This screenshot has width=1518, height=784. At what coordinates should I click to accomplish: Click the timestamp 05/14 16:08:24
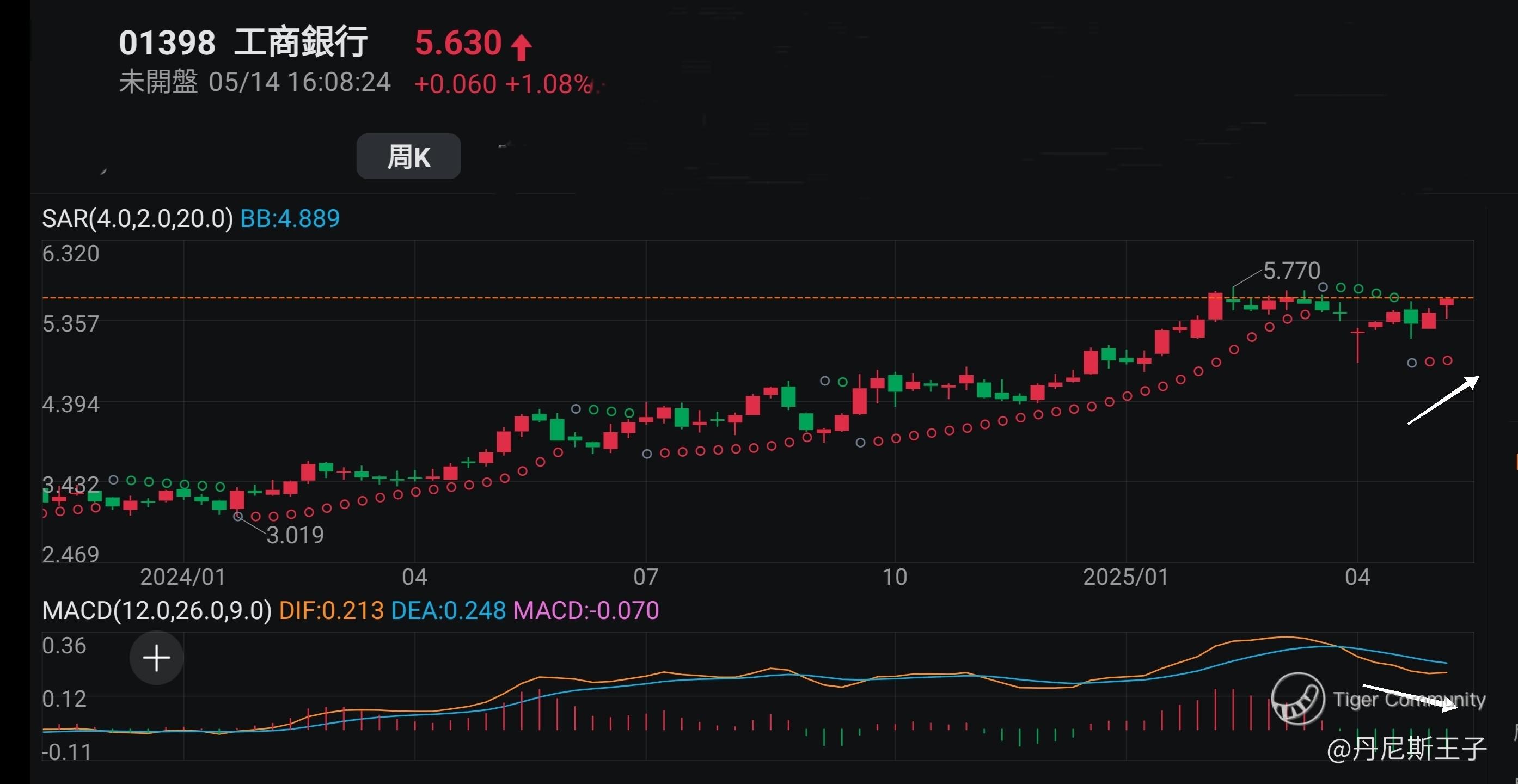point(299,82)
